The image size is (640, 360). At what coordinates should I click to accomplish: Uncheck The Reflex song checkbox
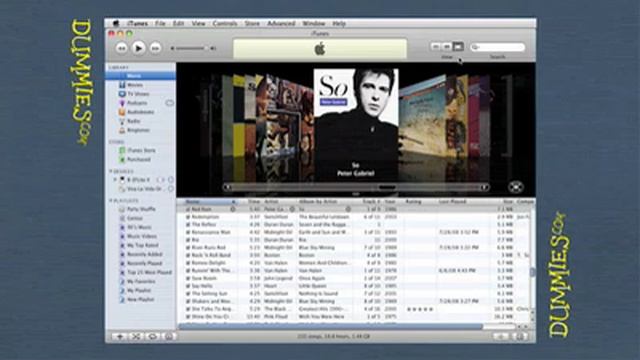[x=188, y=224]
